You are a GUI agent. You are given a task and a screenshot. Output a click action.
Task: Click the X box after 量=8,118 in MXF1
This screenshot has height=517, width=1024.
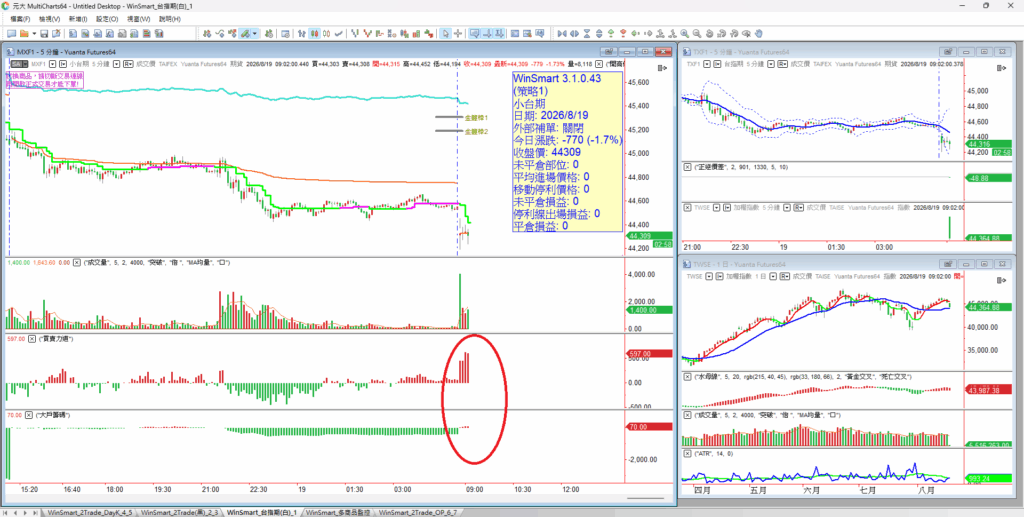(600, 64)
